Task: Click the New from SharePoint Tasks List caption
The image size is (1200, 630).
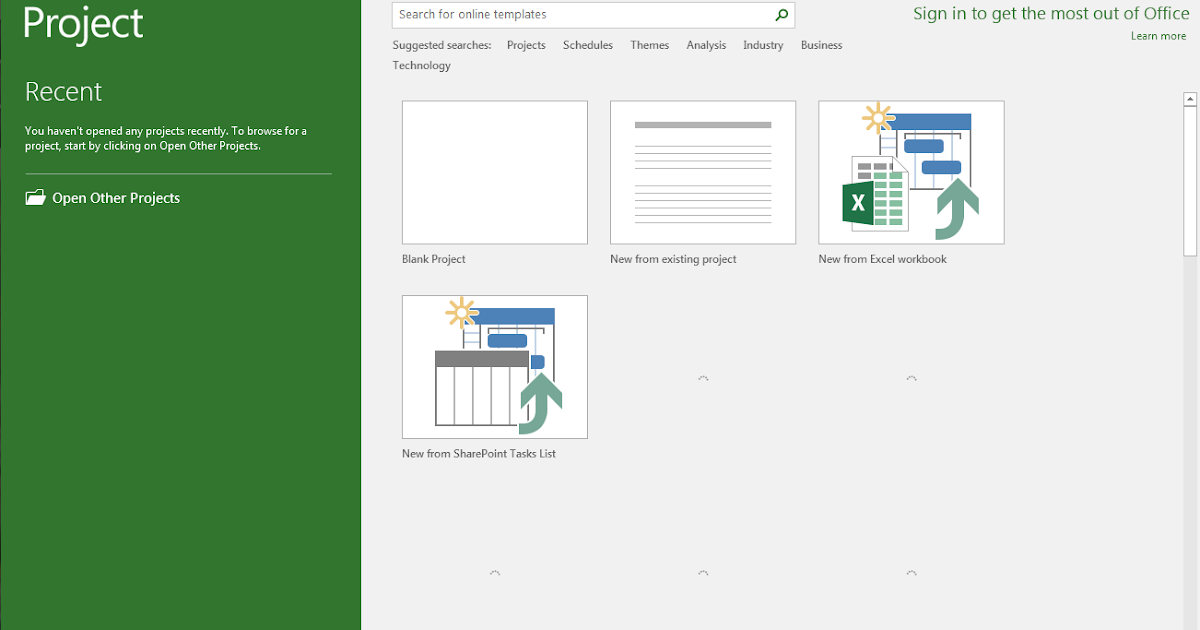Action: coord(479,454)
